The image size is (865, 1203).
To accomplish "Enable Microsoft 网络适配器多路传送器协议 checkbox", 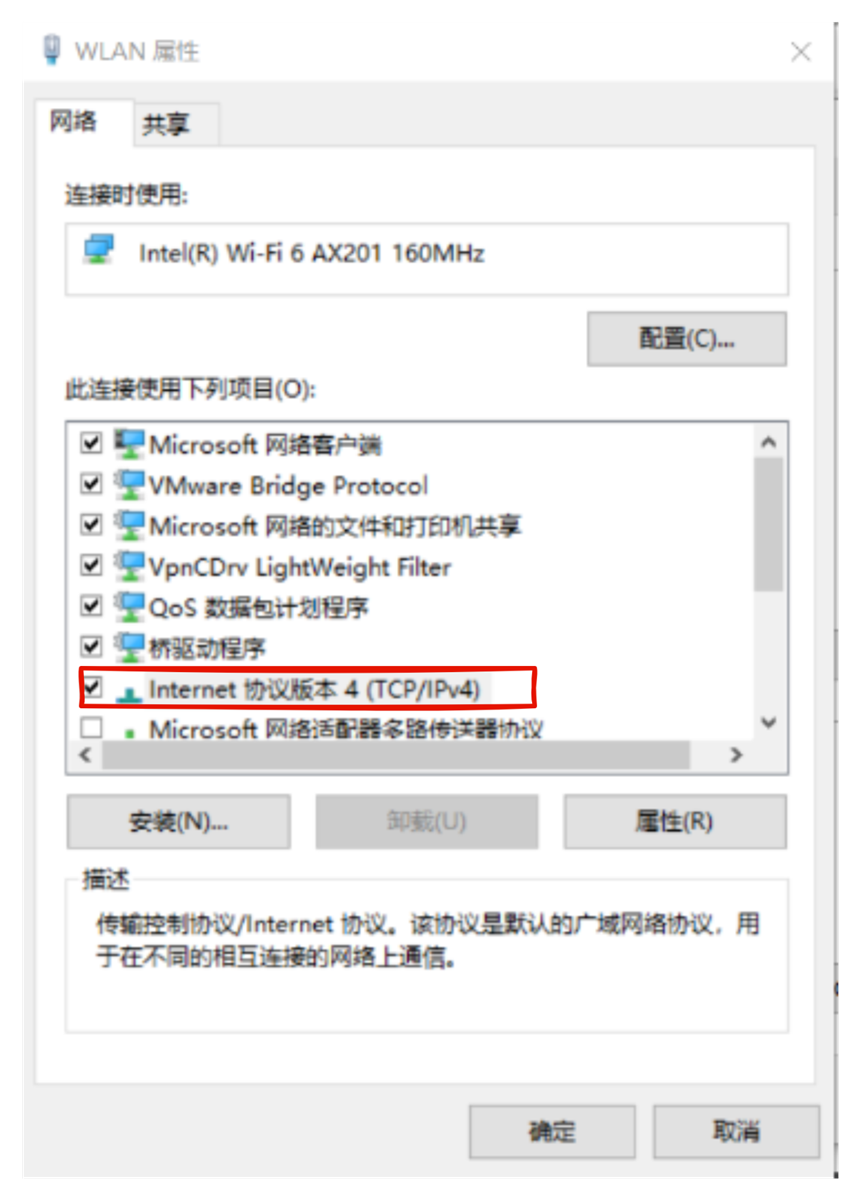I will click(91, 728).
